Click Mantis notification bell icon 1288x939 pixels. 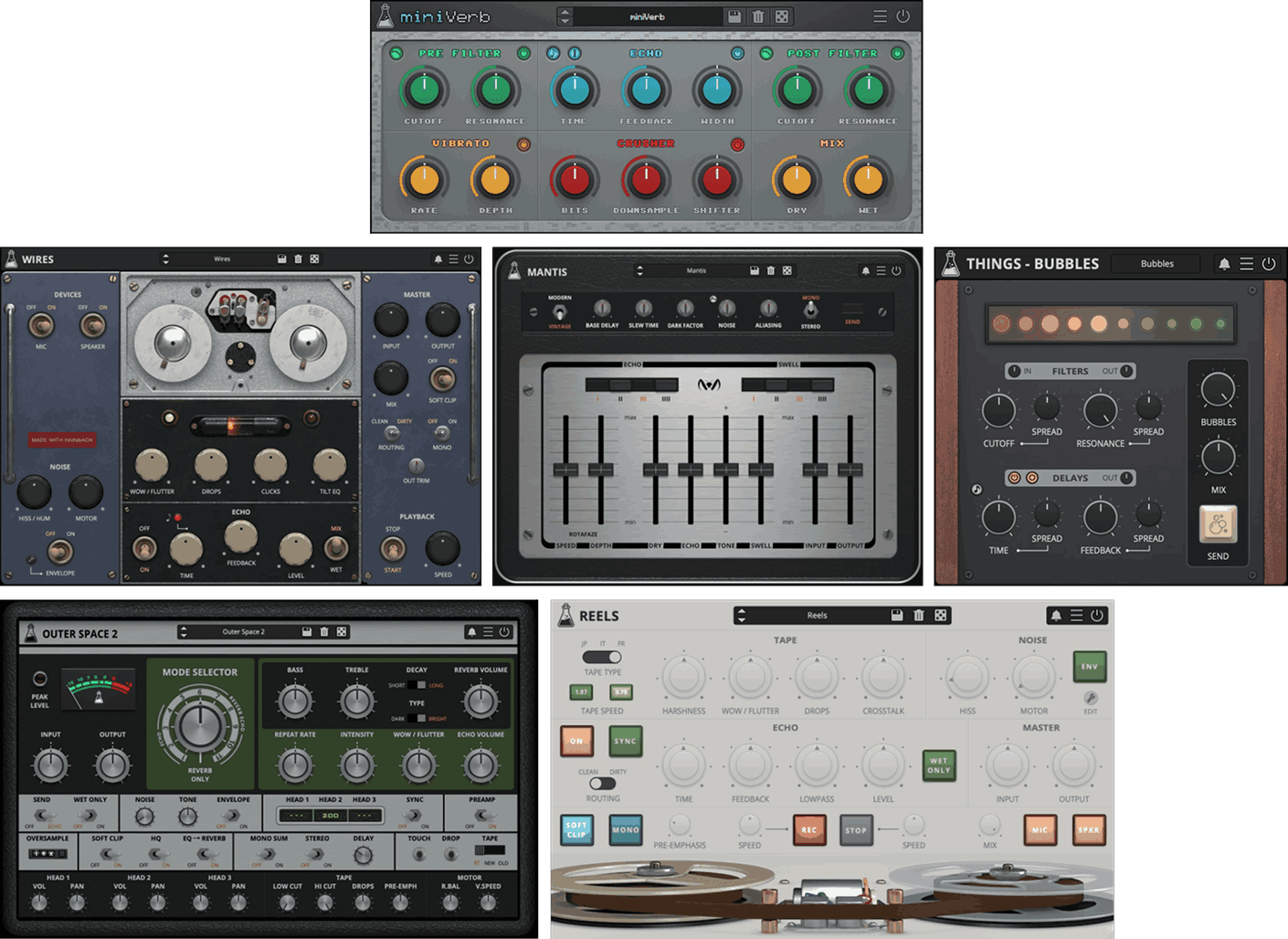[x=866, y=270]
